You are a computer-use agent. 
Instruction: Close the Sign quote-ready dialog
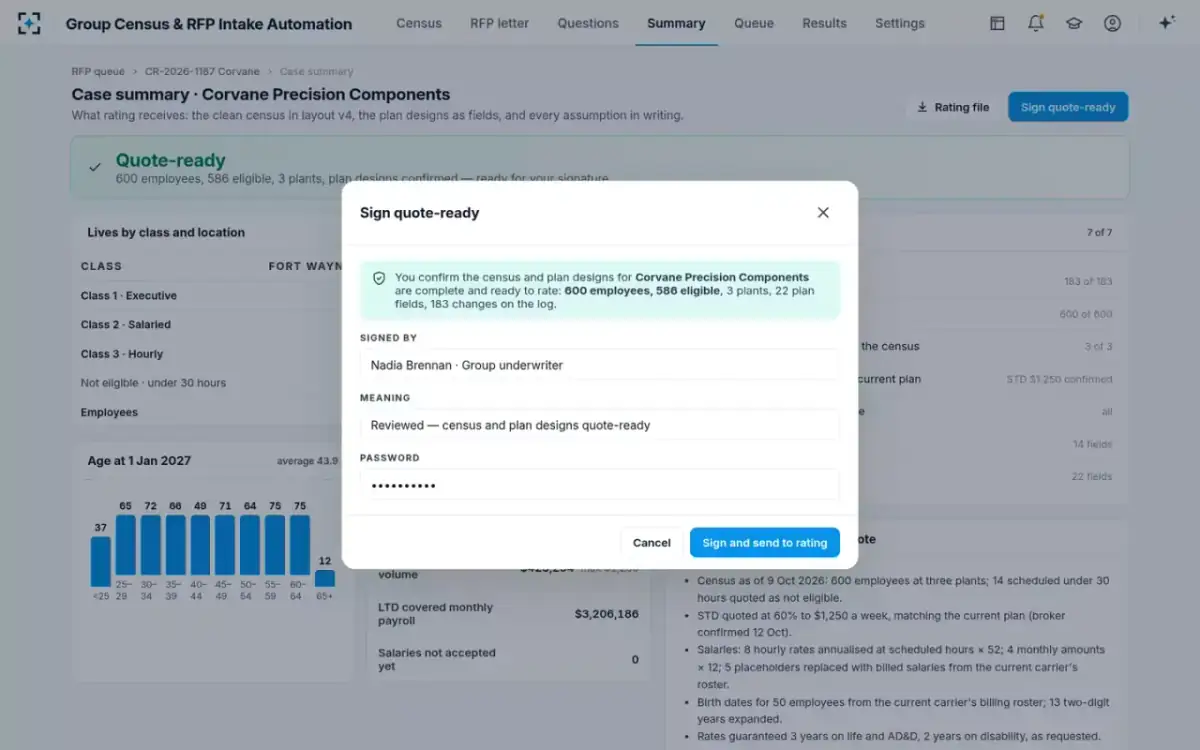click(x=823, y=213)
